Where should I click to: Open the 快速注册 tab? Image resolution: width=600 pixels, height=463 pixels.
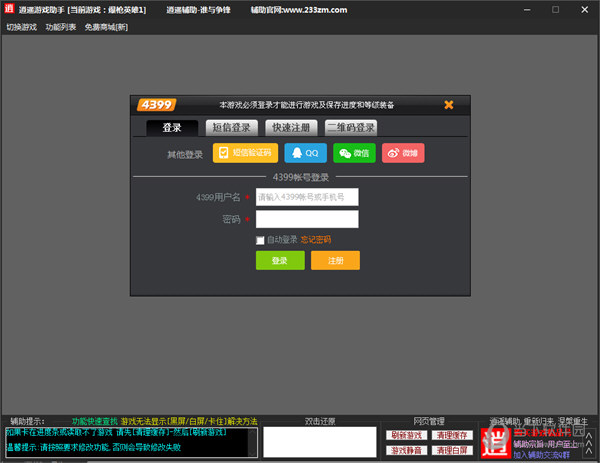pos(291,127)
